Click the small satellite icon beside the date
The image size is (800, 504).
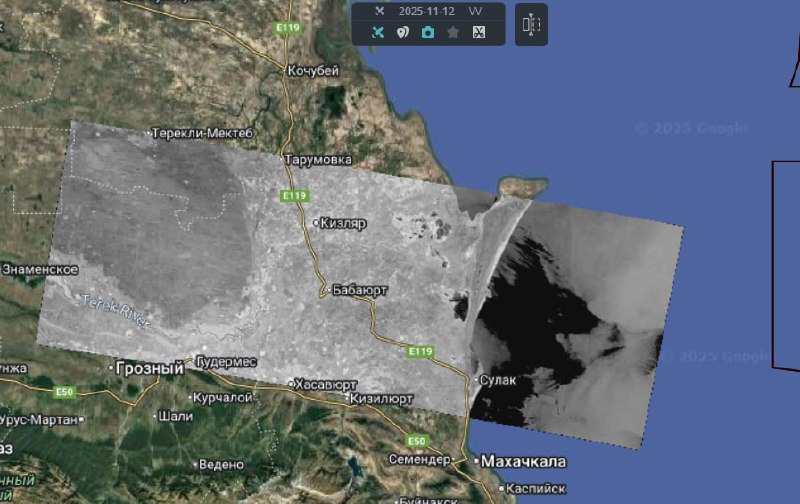(379, 10)
